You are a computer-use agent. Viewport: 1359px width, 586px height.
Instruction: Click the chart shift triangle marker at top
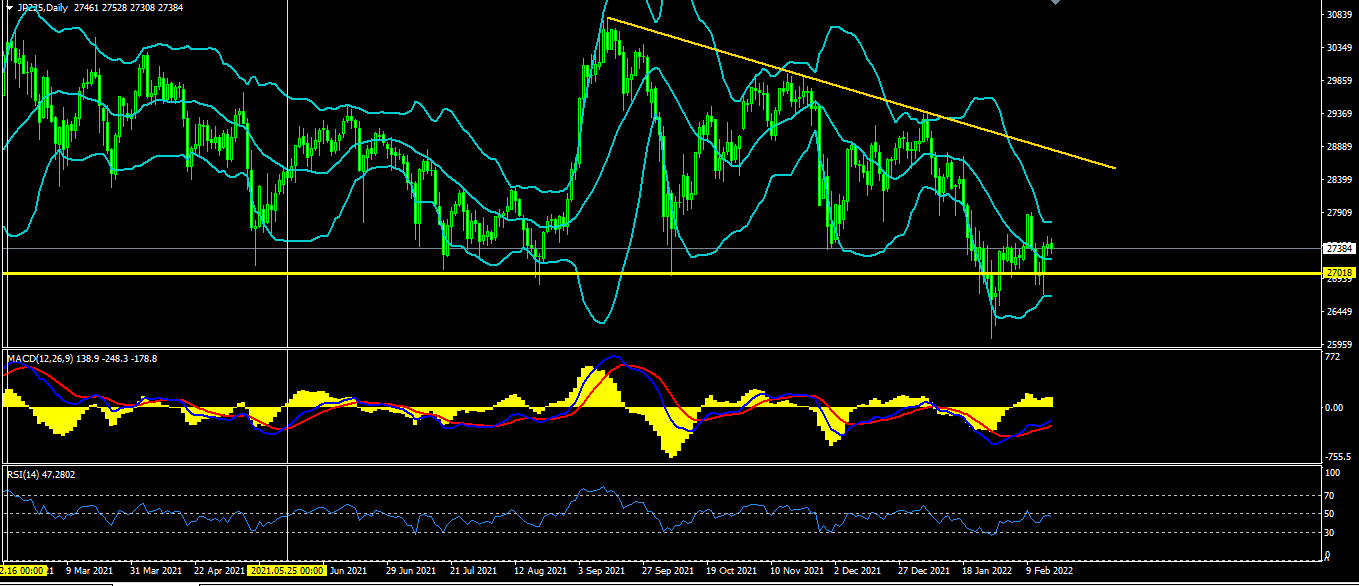(x=1054, y=3)
